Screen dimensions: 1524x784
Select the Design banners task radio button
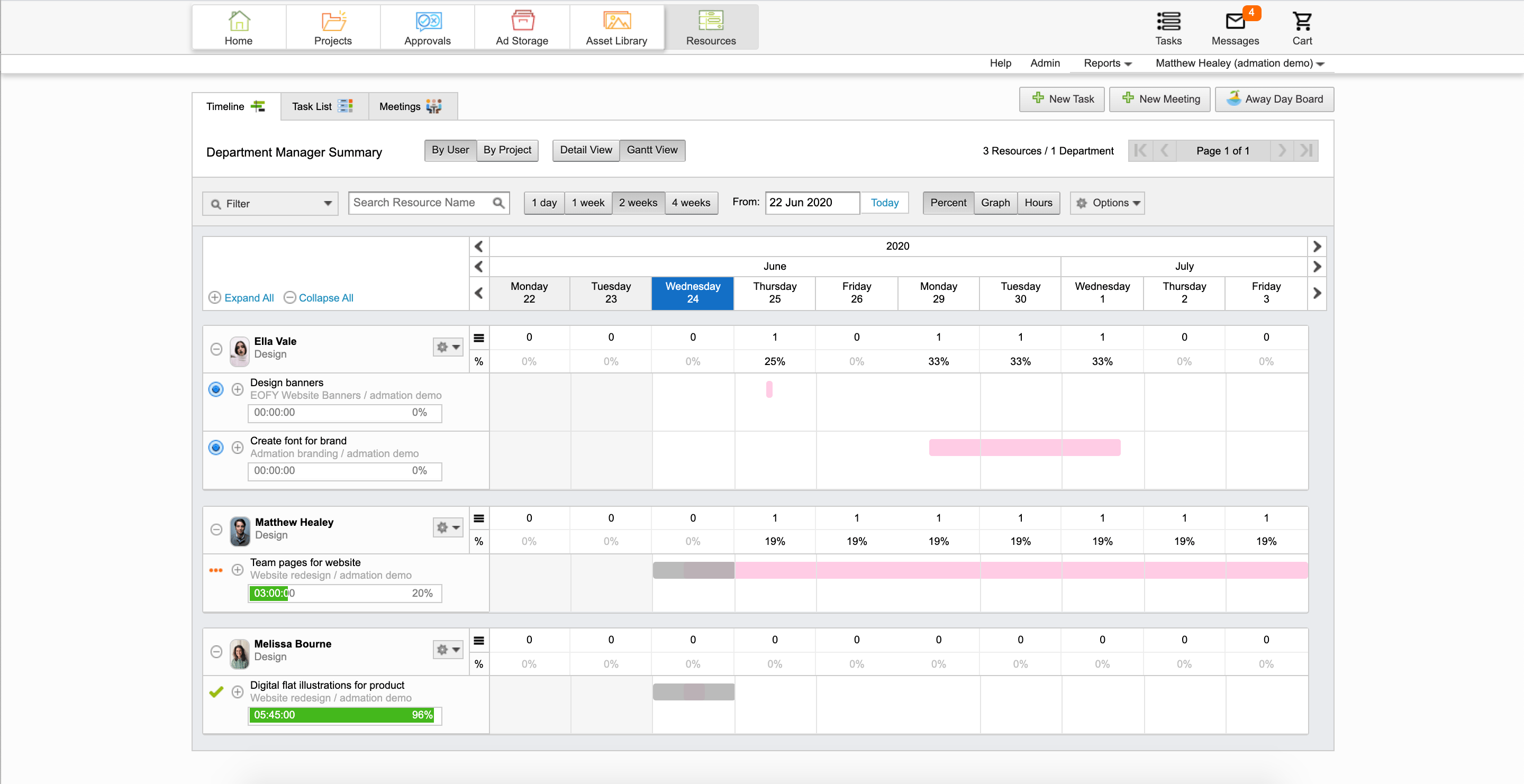click(x=216, y=389)
